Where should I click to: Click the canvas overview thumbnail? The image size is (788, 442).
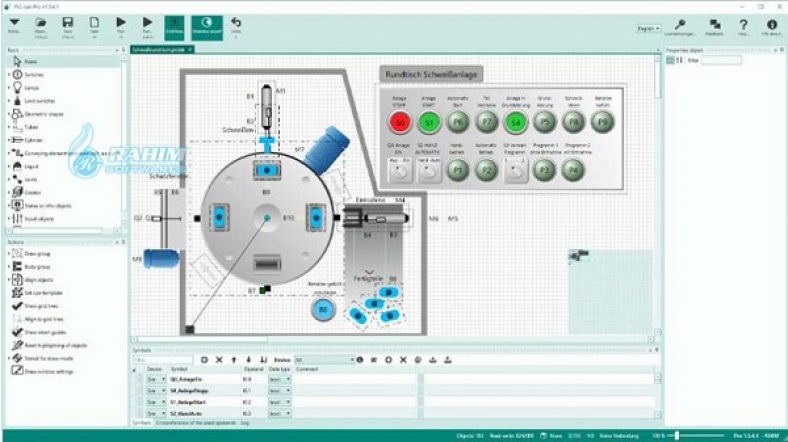pyautogui.click(x=610, y=291)
